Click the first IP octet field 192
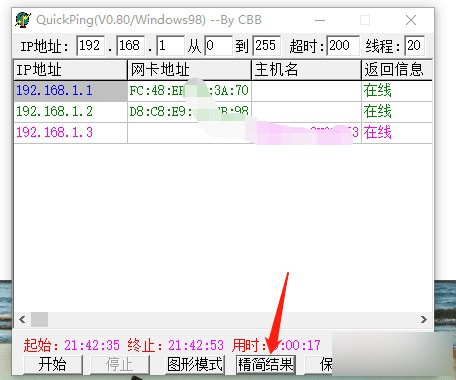Image resolution: width=456 pixels, height=380 pixels. pyautogui.click(x=91, y=45)
